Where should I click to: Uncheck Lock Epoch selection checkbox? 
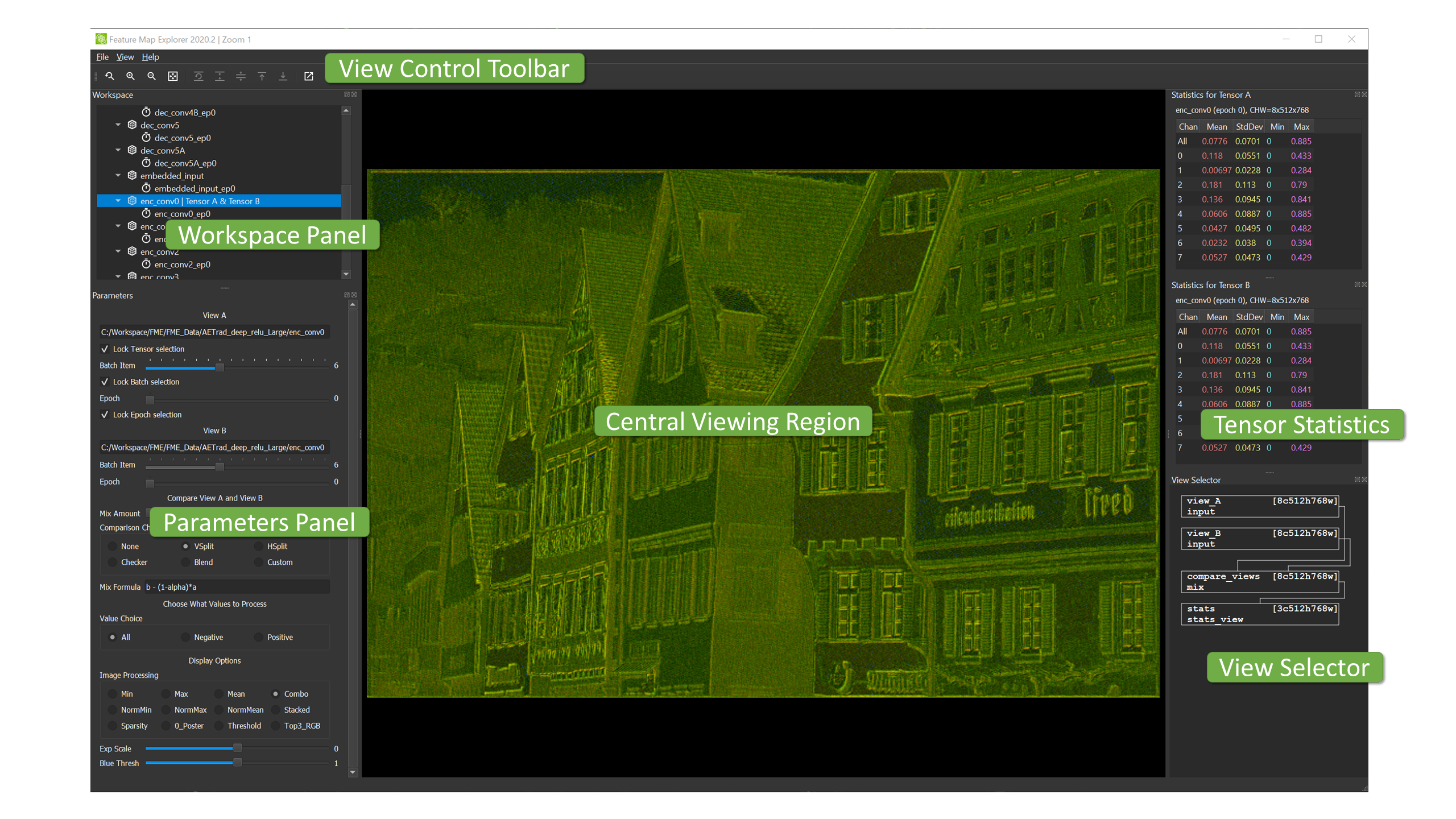105,415
